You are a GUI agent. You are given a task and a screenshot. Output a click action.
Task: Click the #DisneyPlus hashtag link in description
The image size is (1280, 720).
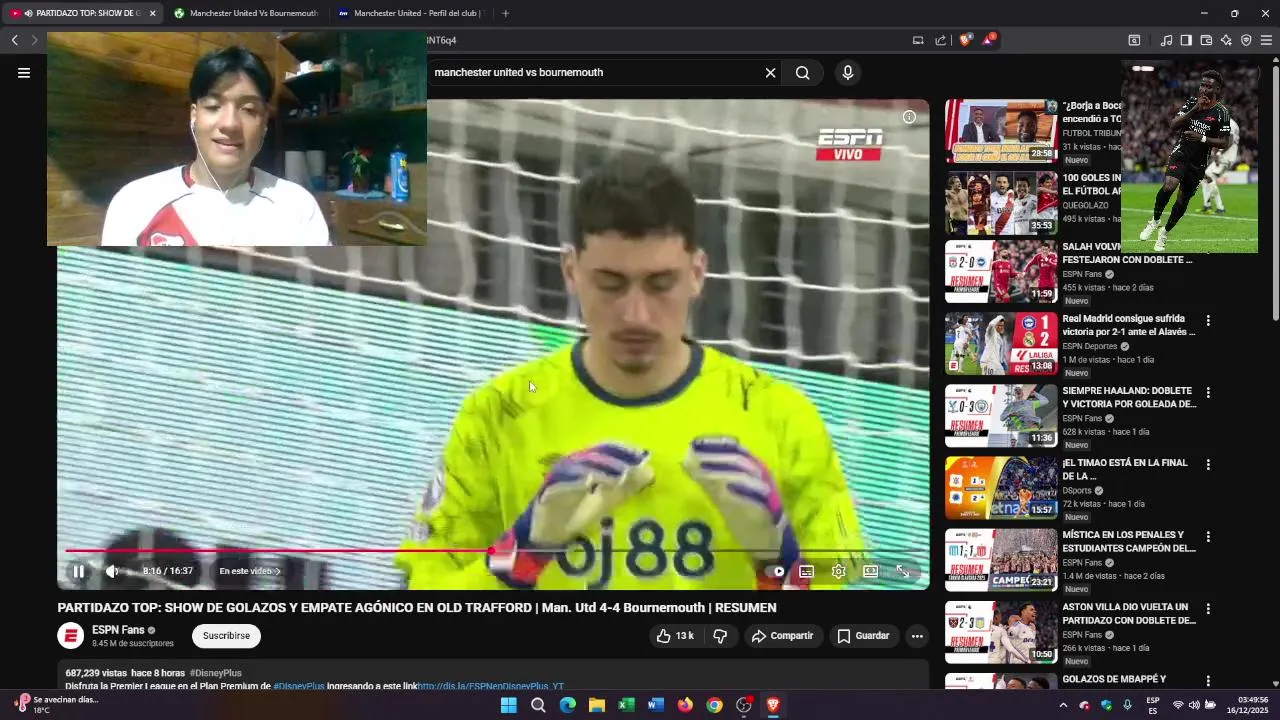[299, 687]
